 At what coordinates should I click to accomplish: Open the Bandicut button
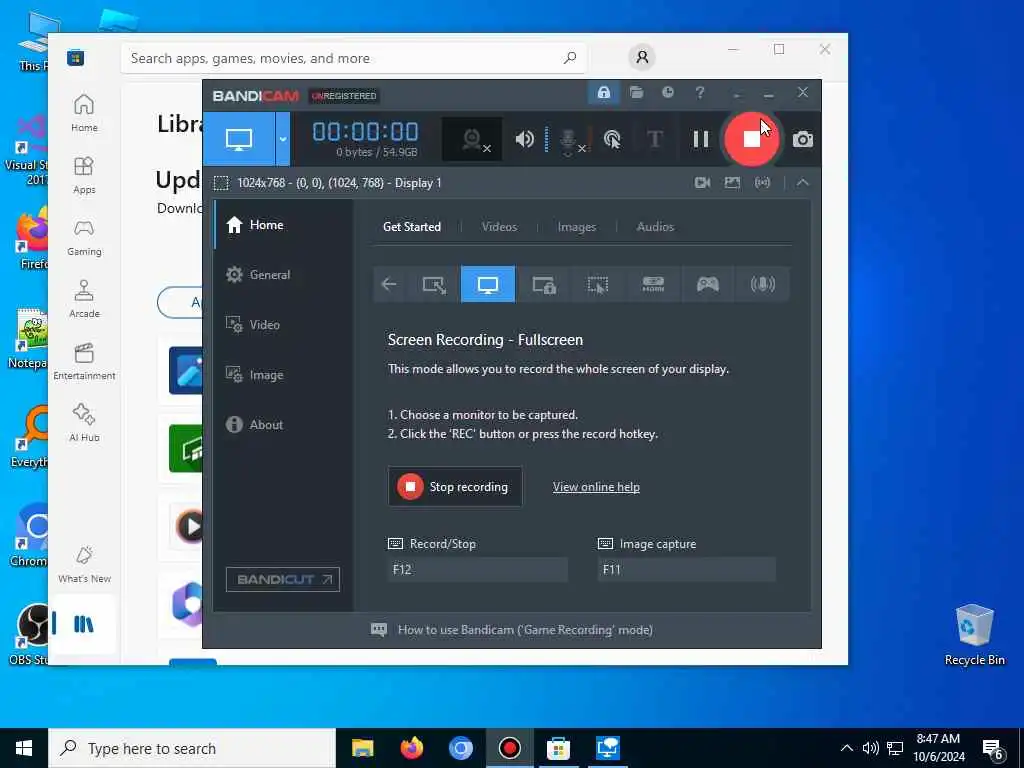[x=283, y=579]
